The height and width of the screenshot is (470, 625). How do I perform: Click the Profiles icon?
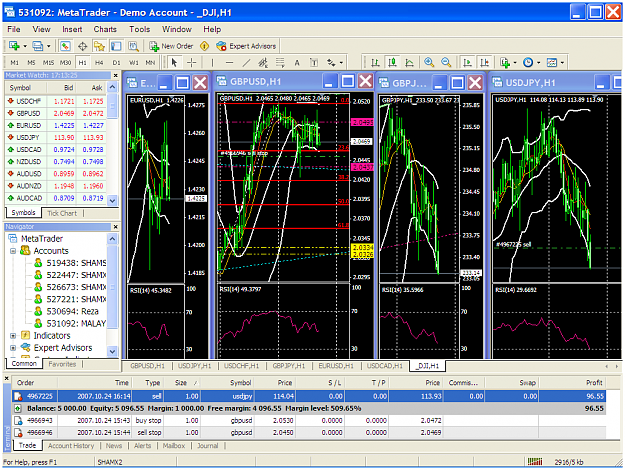[x=38, y=46]
